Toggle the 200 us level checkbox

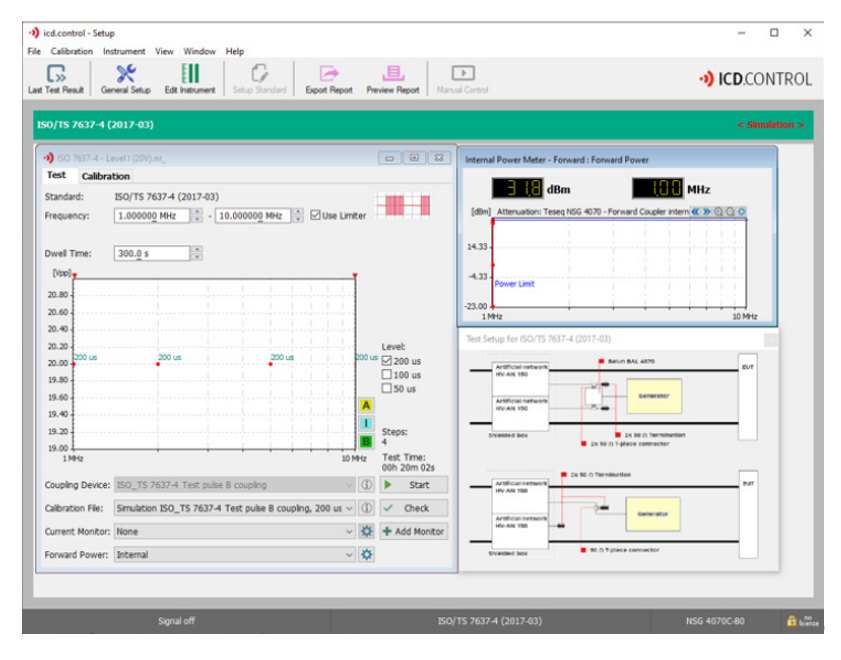(x=387, y=361)
